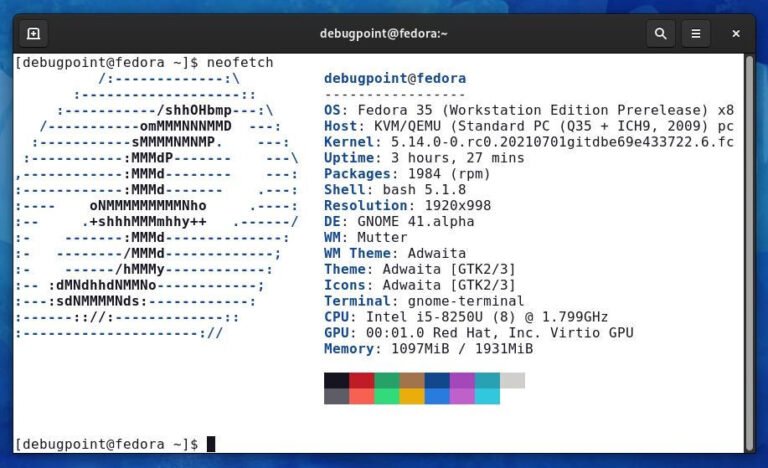Open a new terminal tab
The image size is (768, 468).
pyautogui.click(x=33, y=34)
